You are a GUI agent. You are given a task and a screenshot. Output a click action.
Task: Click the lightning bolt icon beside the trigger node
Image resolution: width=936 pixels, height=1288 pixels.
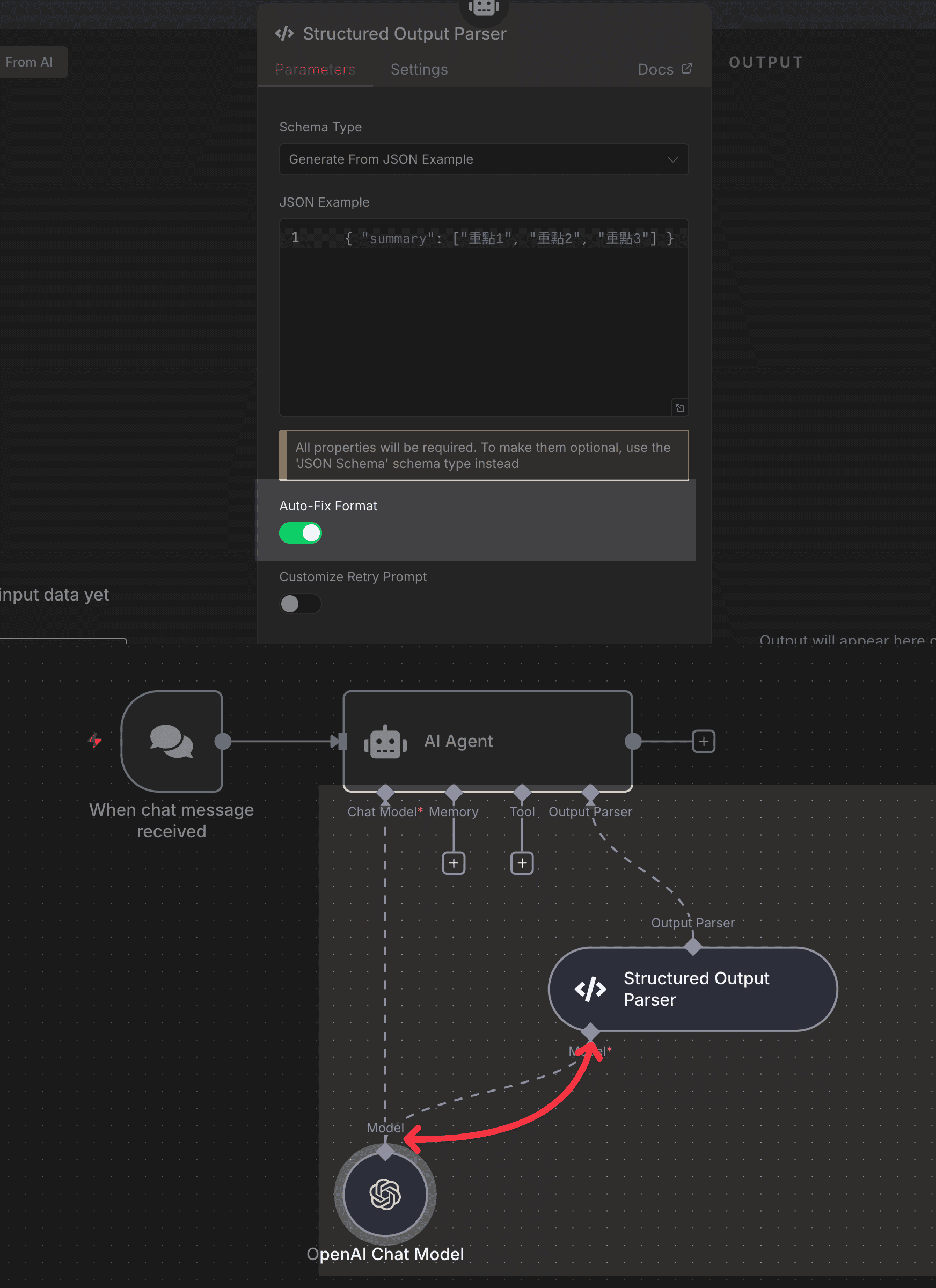tap(94, 741)
